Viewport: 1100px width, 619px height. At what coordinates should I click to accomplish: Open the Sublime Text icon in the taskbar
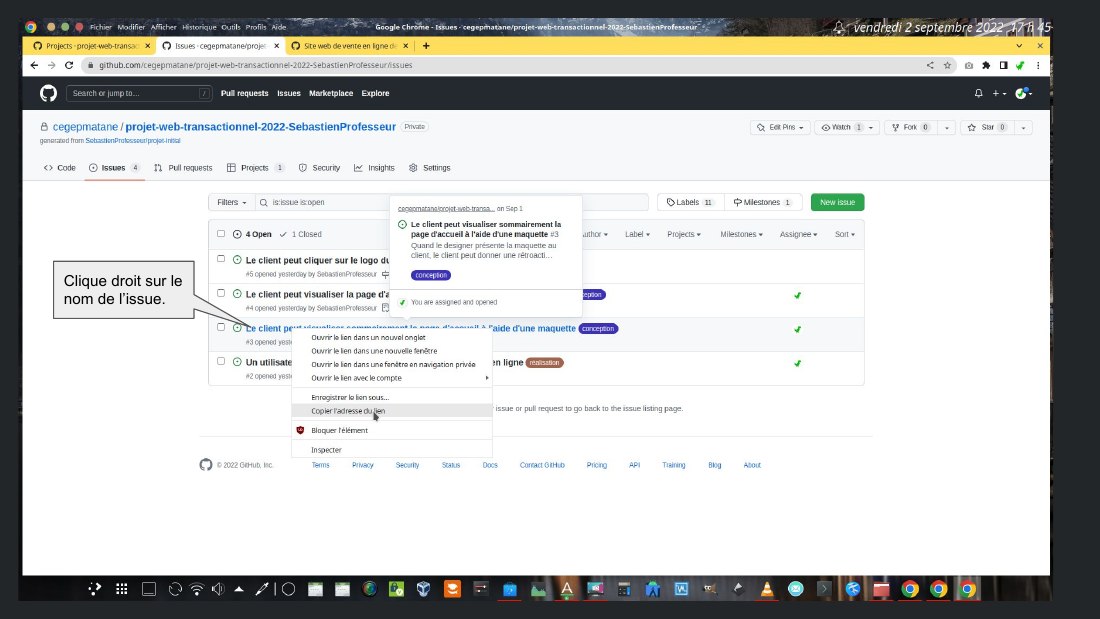click(452, 590)
